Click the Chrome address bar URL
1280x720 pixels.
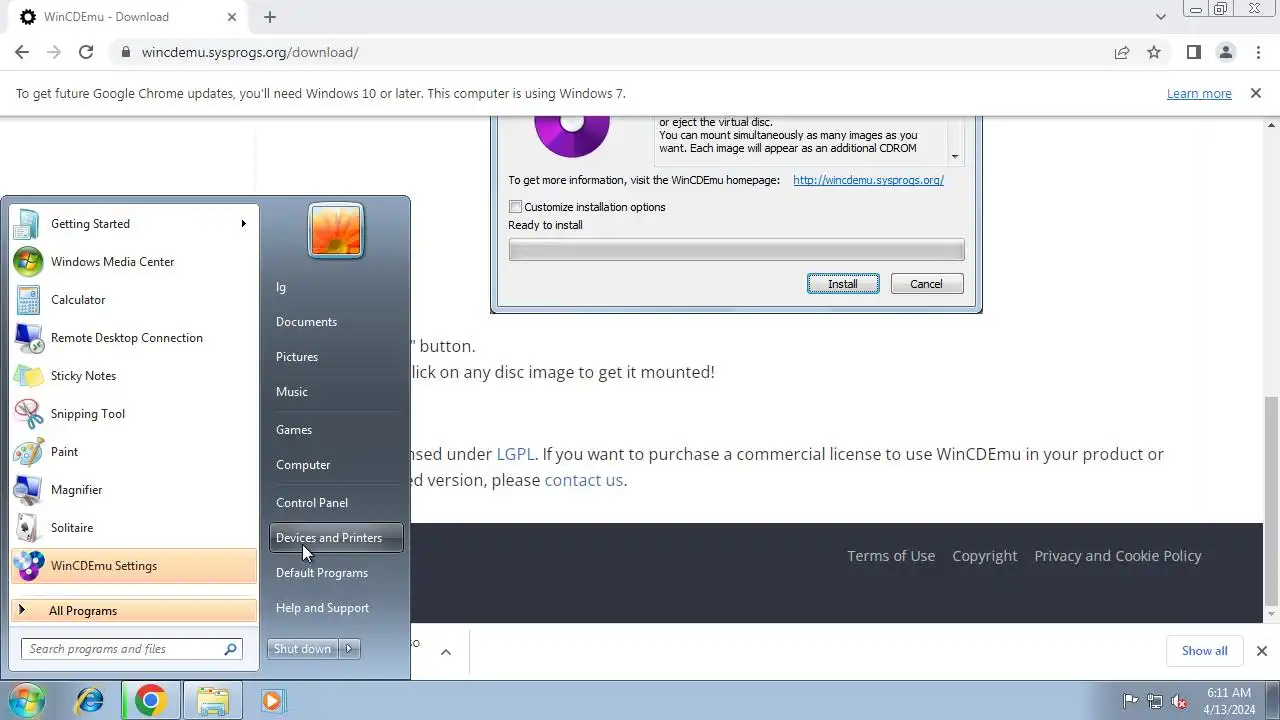pos(250,52)
